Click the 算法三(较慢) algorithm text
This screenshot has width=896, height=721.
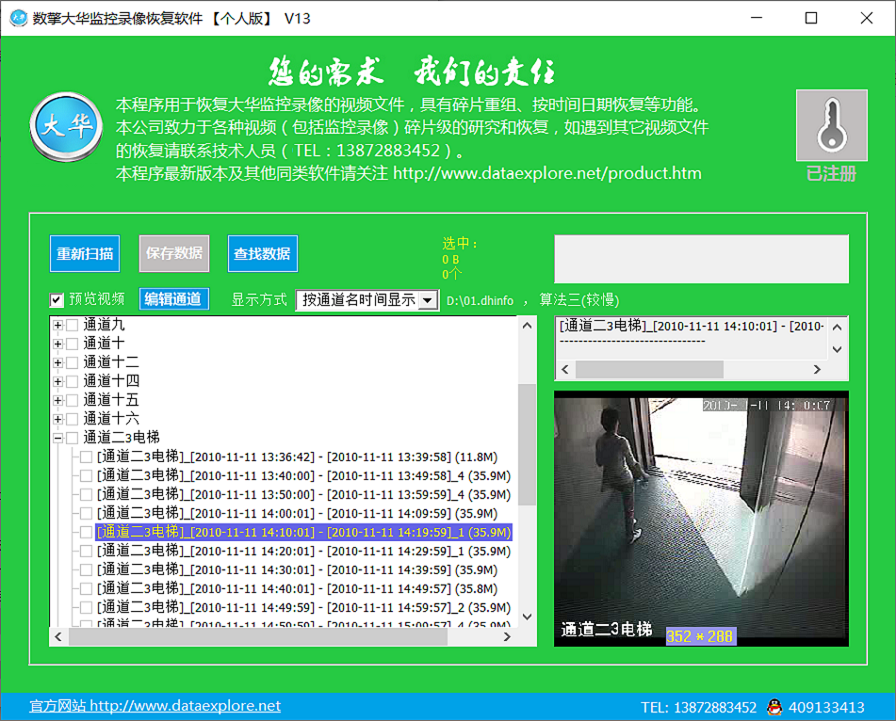click(579, 300)
